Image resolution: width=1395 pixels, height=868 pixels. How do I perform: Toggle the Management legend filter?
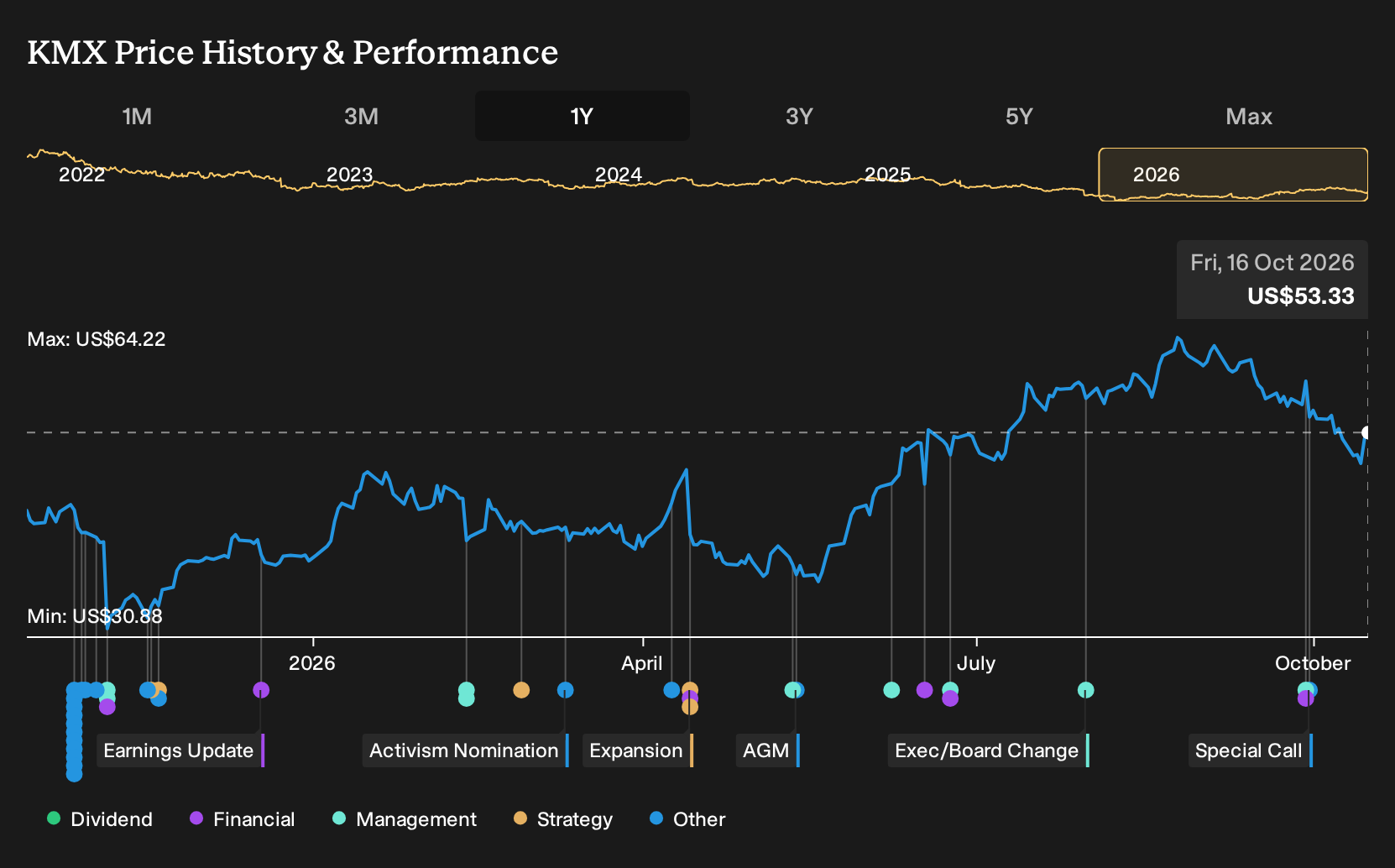(405, 819)
